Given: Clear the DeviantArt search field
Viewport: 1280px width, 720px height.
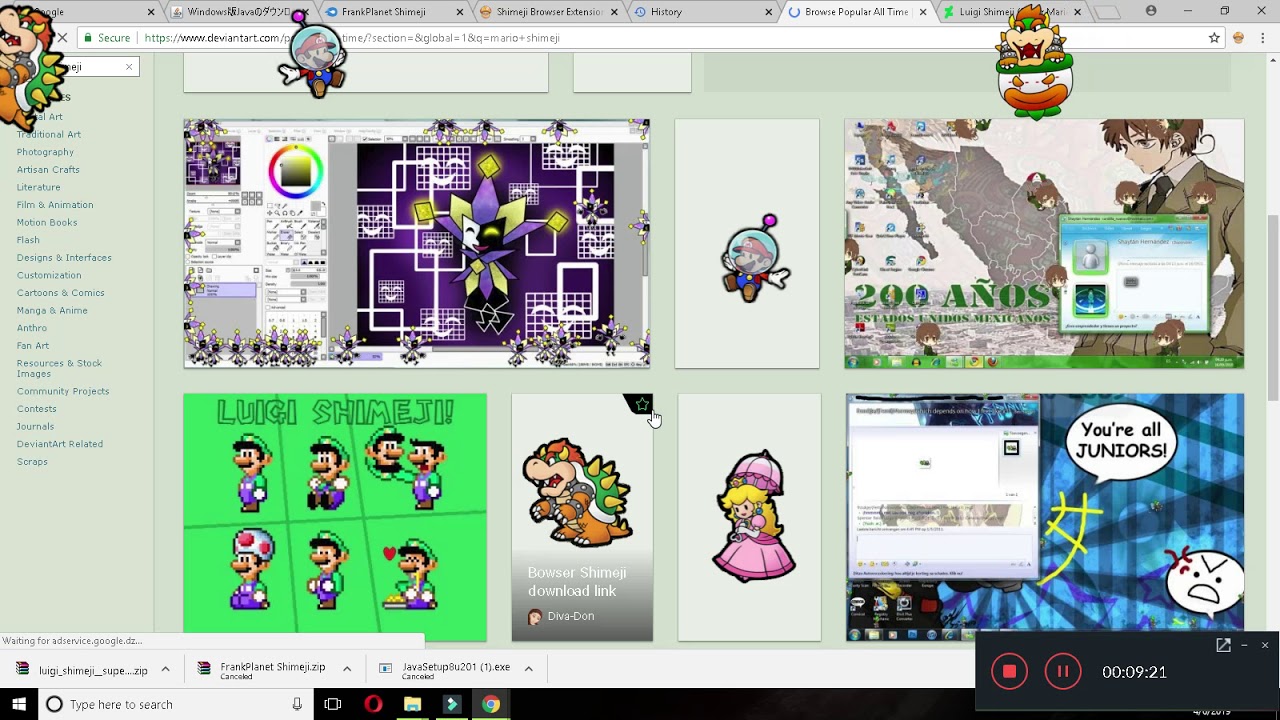Looking at the screenshot, I should point(128,67).
